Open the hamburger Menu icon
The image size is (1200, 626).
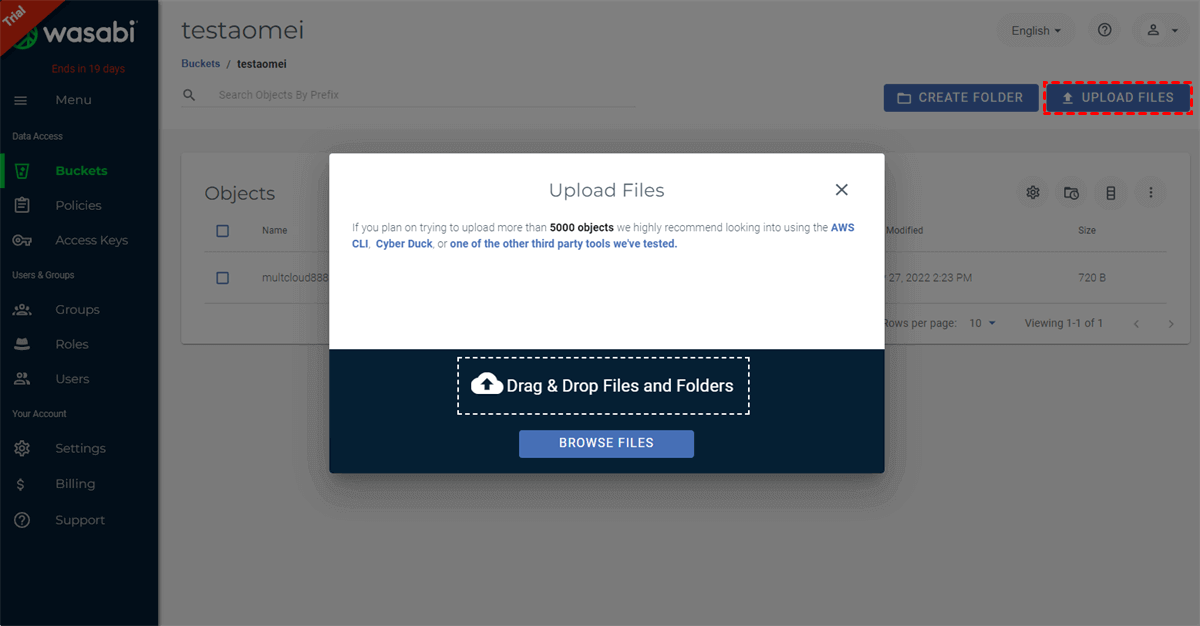(21, 100)
